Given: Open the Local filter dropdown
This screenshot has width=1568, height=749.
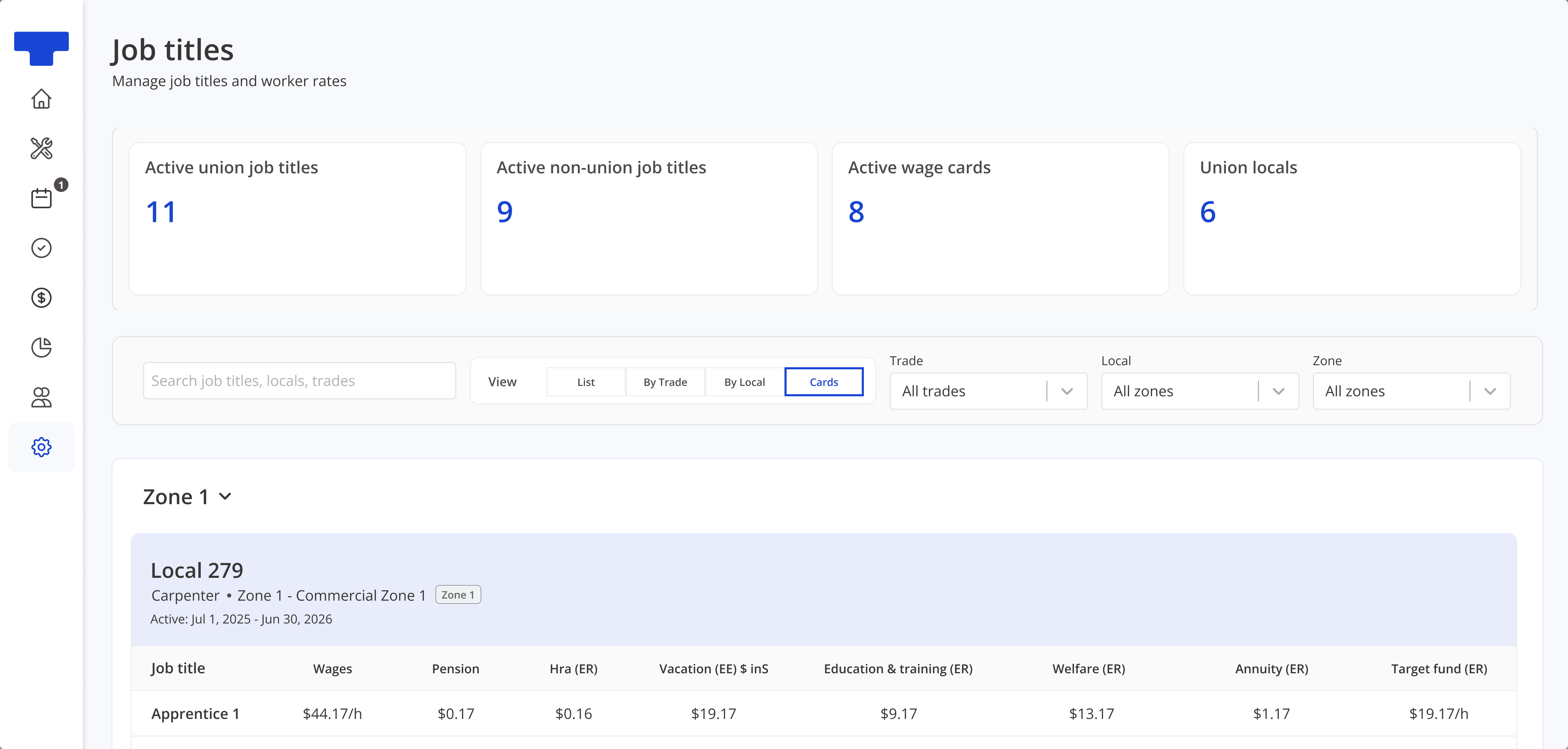Looking at the screenshot, I should [1199, 391].
